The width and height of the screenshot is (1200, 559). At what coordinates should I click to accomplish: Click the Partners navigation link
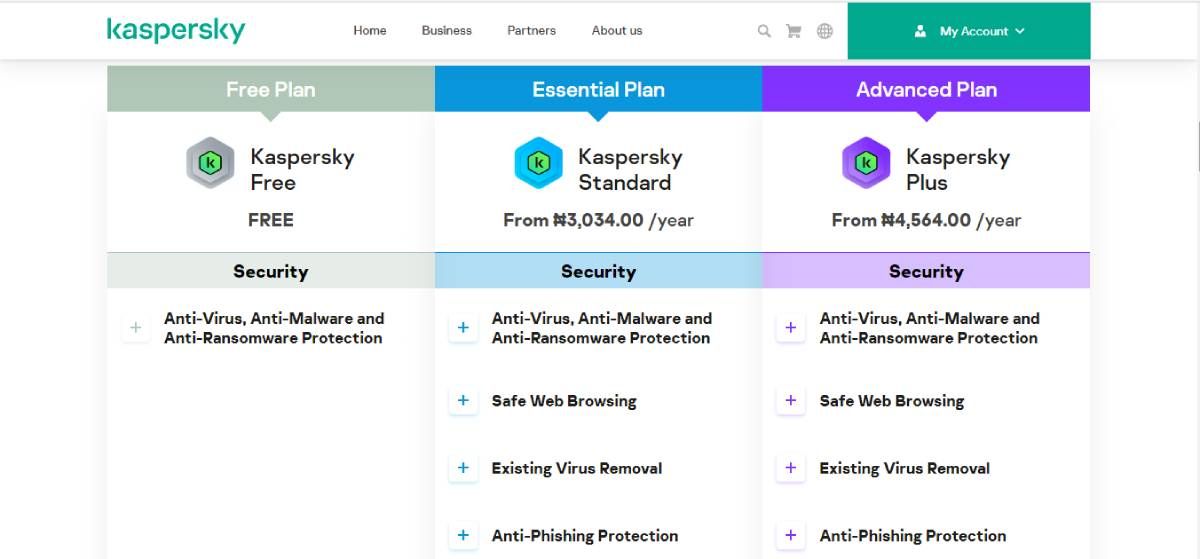[x=531, y=30]
